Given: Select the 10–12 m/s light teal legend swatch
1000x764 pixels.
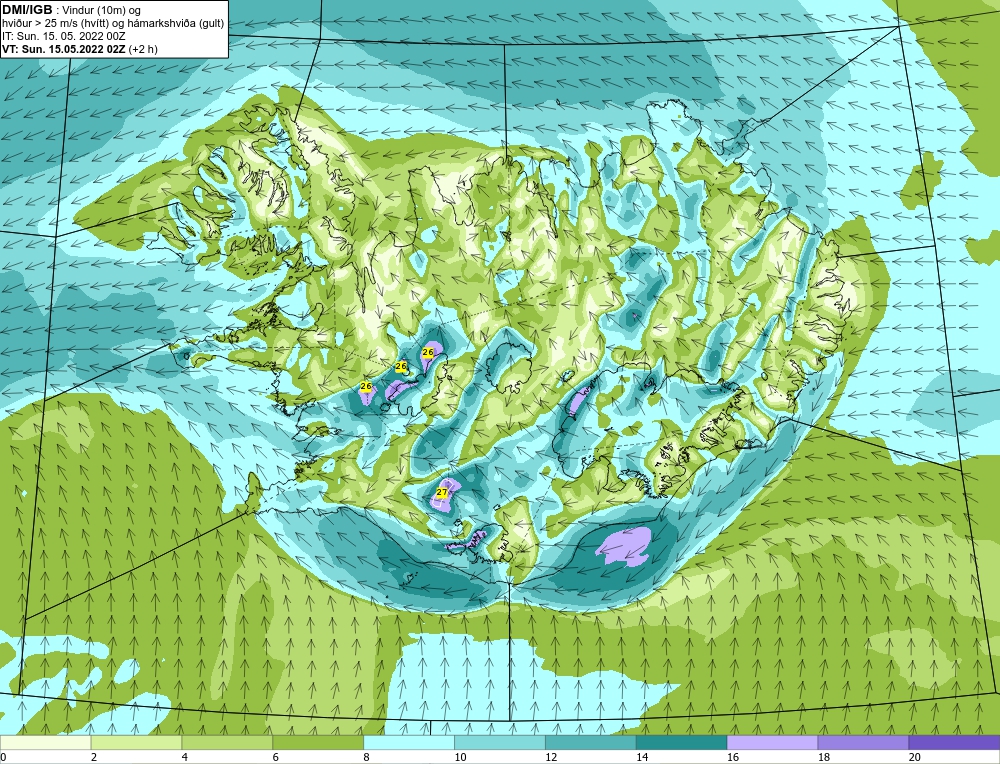Looking at the screenshot, I should (x=500, y=743).
